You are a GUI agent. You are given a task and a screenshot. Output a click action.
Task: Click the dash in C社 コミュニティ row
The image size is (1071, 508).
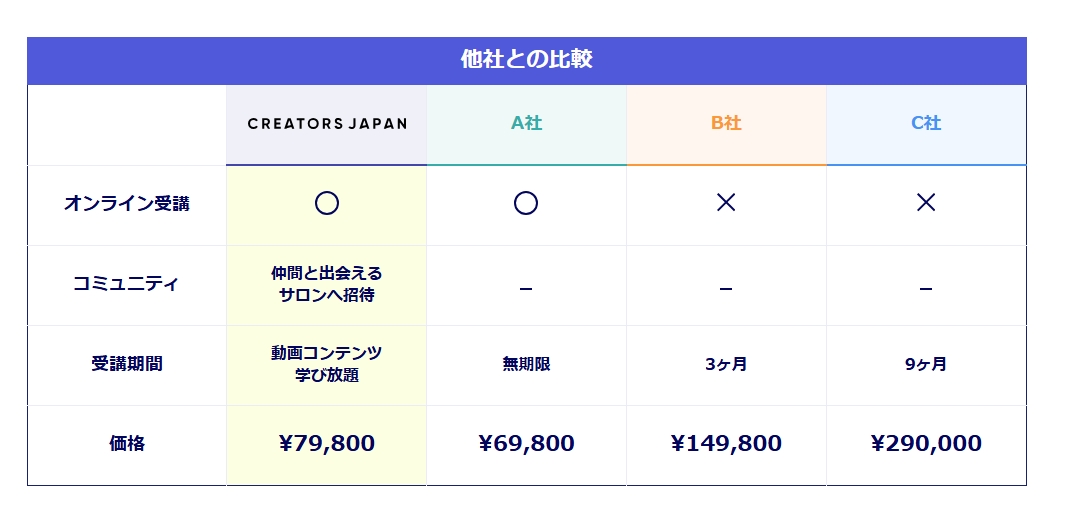point(926,289)
